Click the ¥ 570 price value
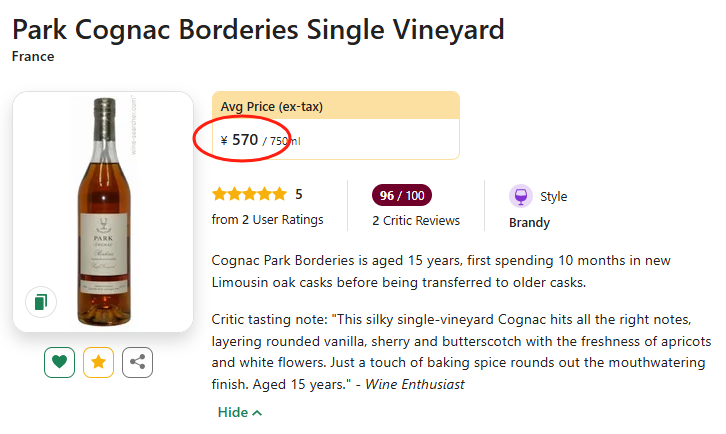This screenshot has width=726, height=434. click(x=239, y=140)
